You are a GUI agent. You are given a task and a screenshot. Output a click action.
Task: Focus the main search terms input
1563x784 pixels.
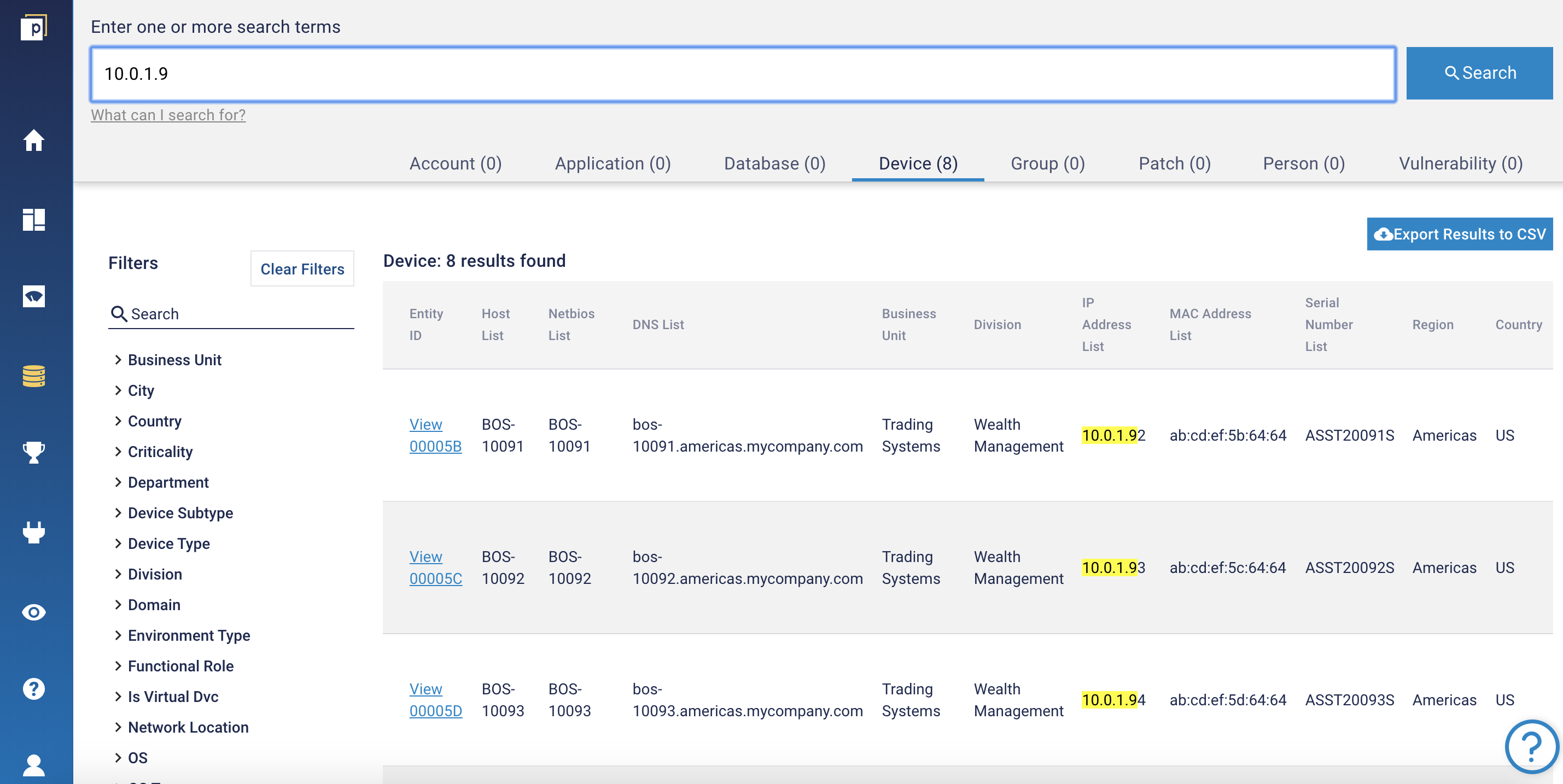(743, 74)
